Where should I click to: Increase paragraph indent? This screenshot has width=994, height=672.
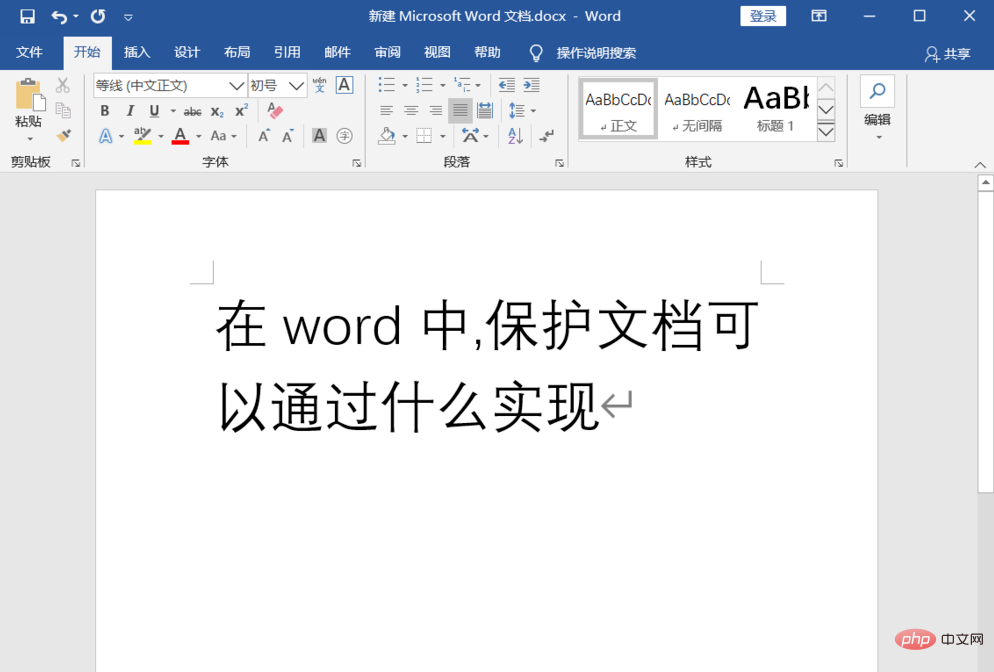coord(531,85)
